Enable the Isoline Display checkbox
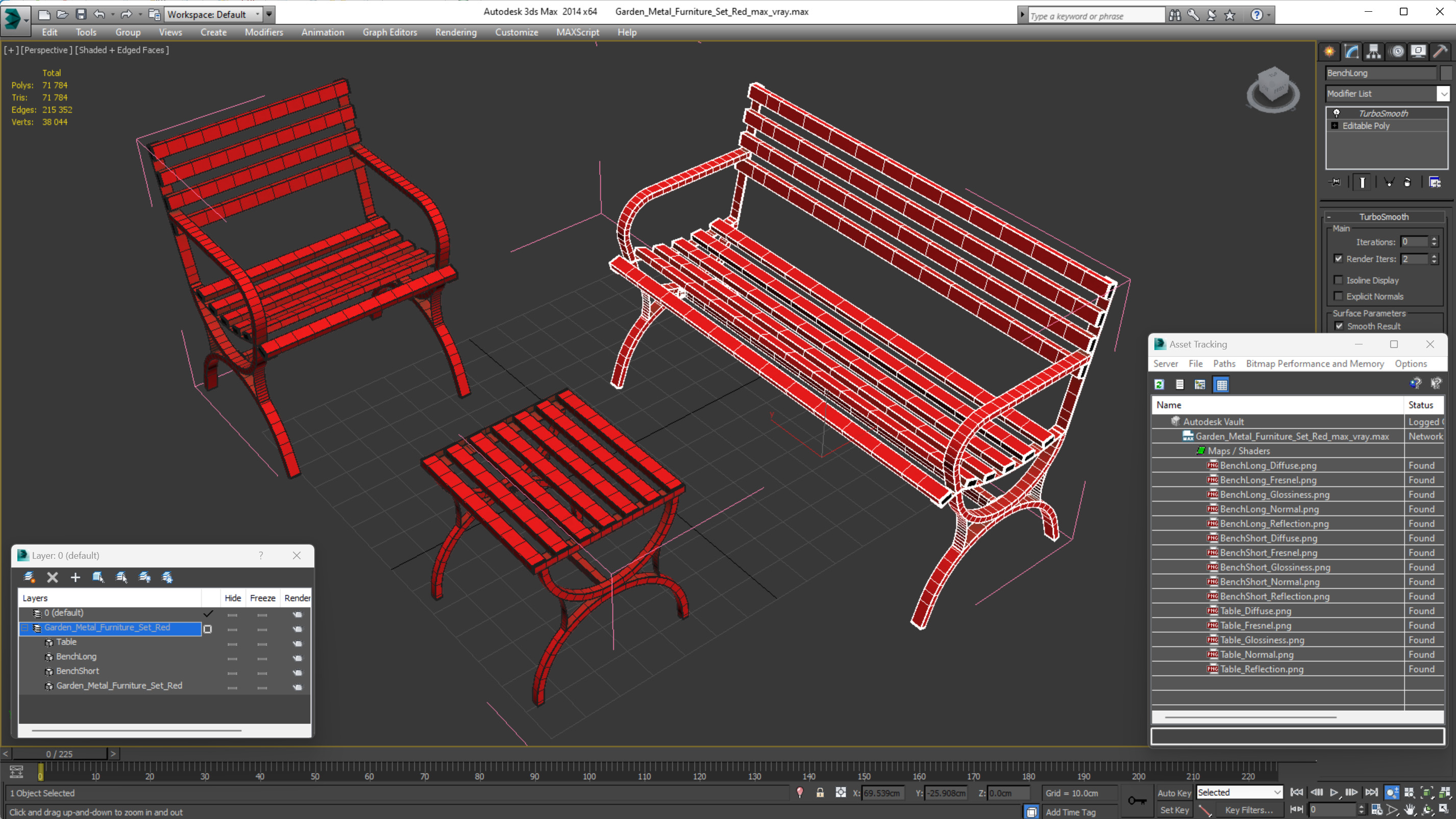Screen dimensions: 1456x819 pyautogui.click(x=1338, y=280)
